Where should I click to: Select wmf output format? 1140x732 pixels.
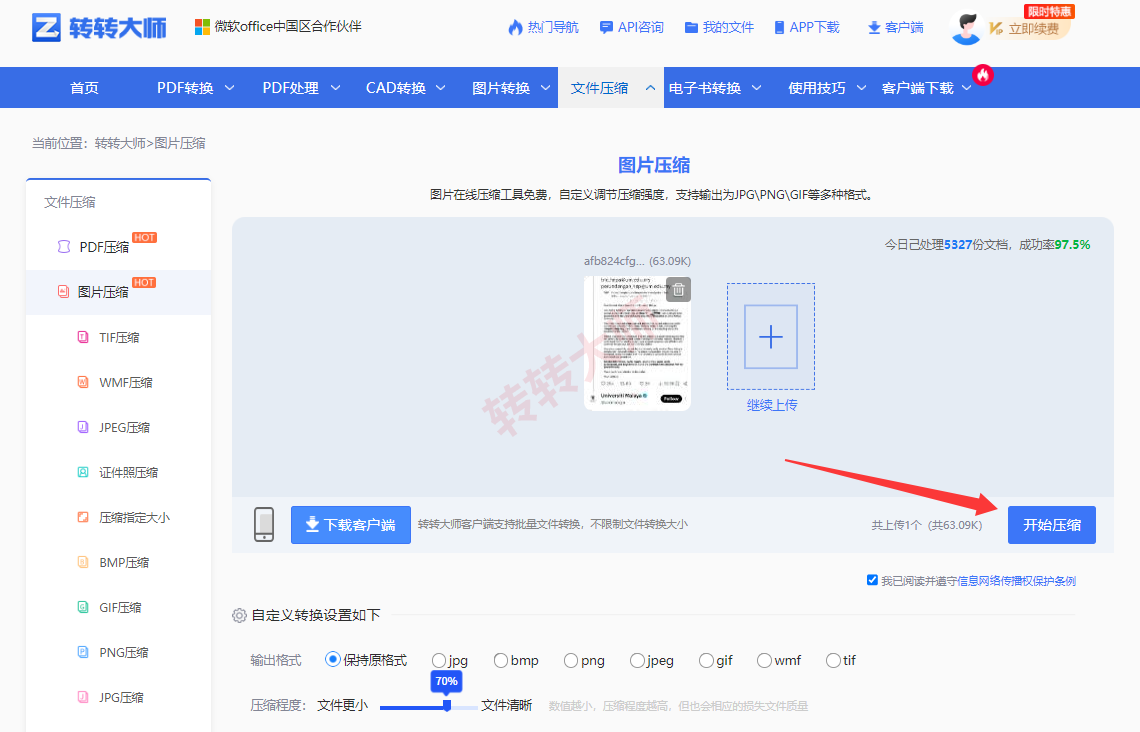pyautogui.click(x=764, y=660)
